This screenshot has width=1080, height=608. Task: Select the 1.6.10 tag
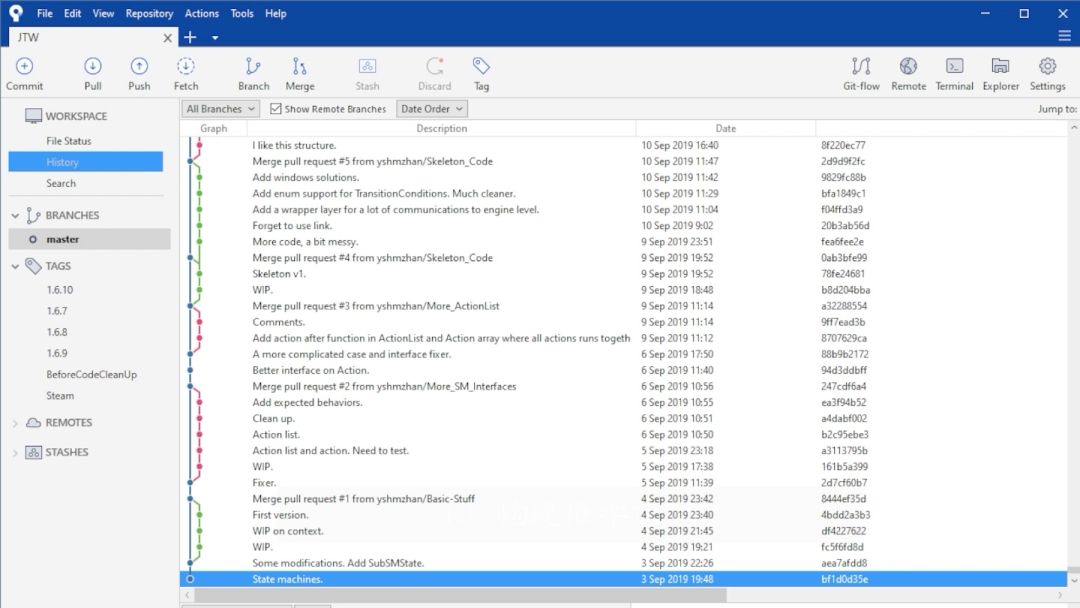pyautogui.click(x=60, y=290)
